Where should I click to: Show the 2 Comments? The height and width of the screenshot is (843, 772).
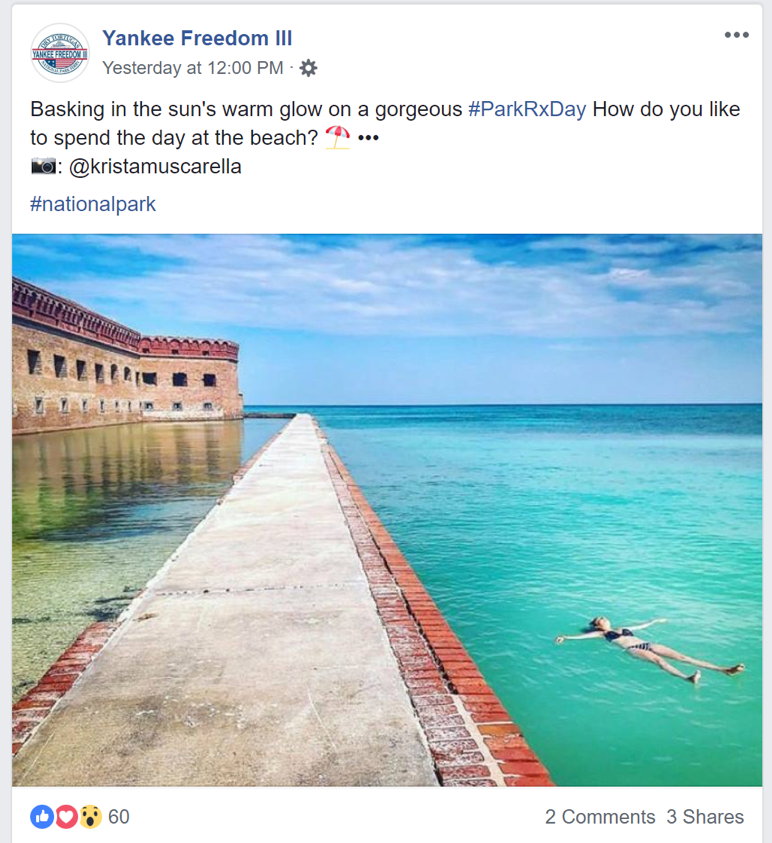coord(600,817)
